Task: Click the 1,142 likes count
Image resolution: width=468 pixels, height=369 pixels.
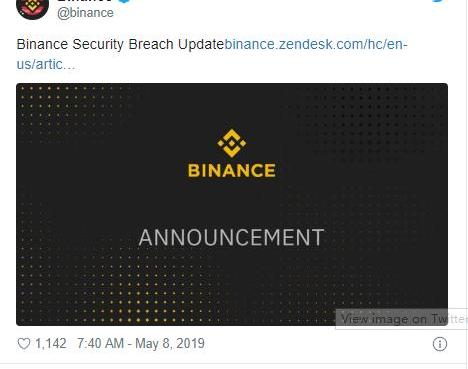Action: point(51,344)
